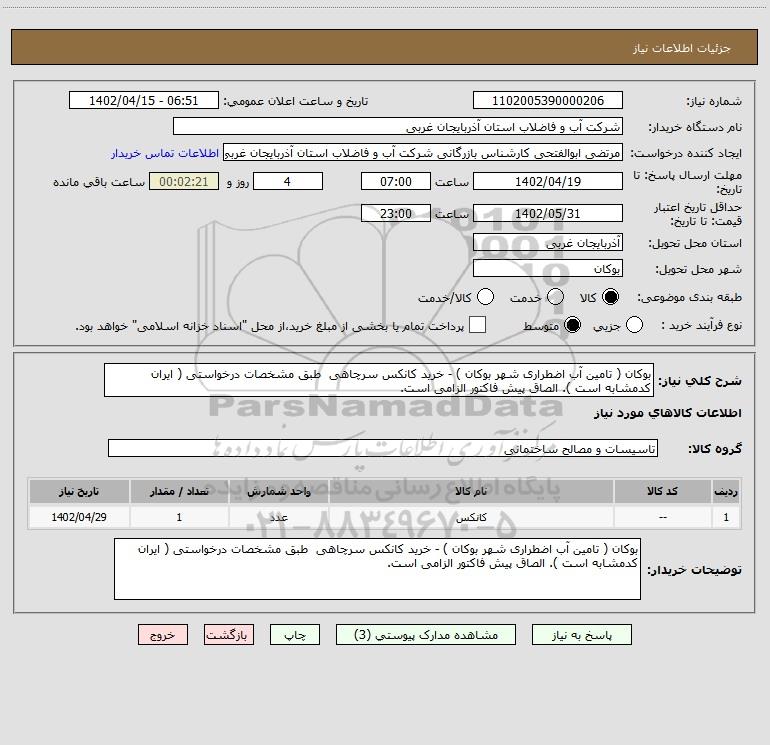Click the remaining days field showing 4
Screen dimensions: 770x745
click(288, 181)
